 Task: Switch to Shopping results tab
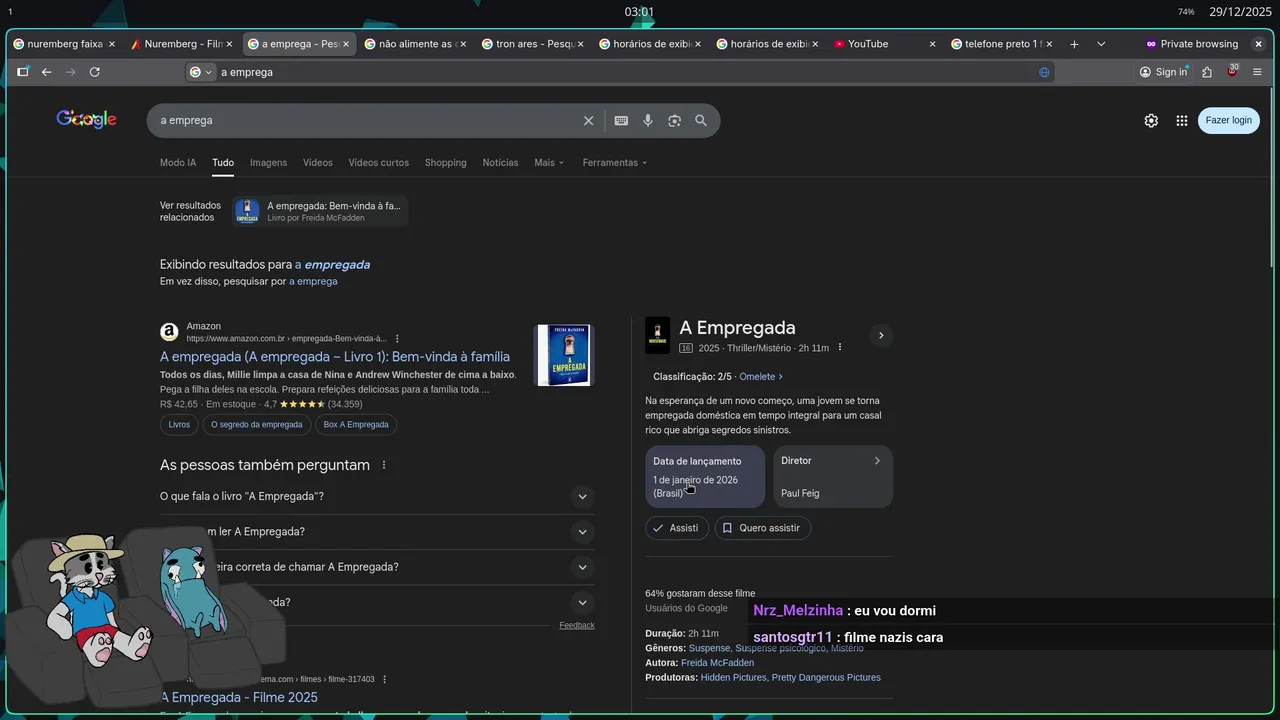445,163
